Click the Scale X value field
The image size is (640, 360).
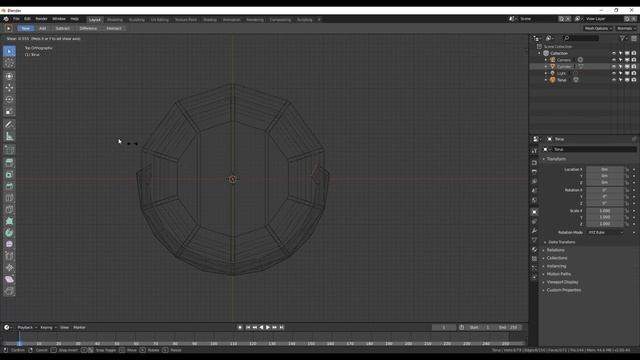point(605,211)
